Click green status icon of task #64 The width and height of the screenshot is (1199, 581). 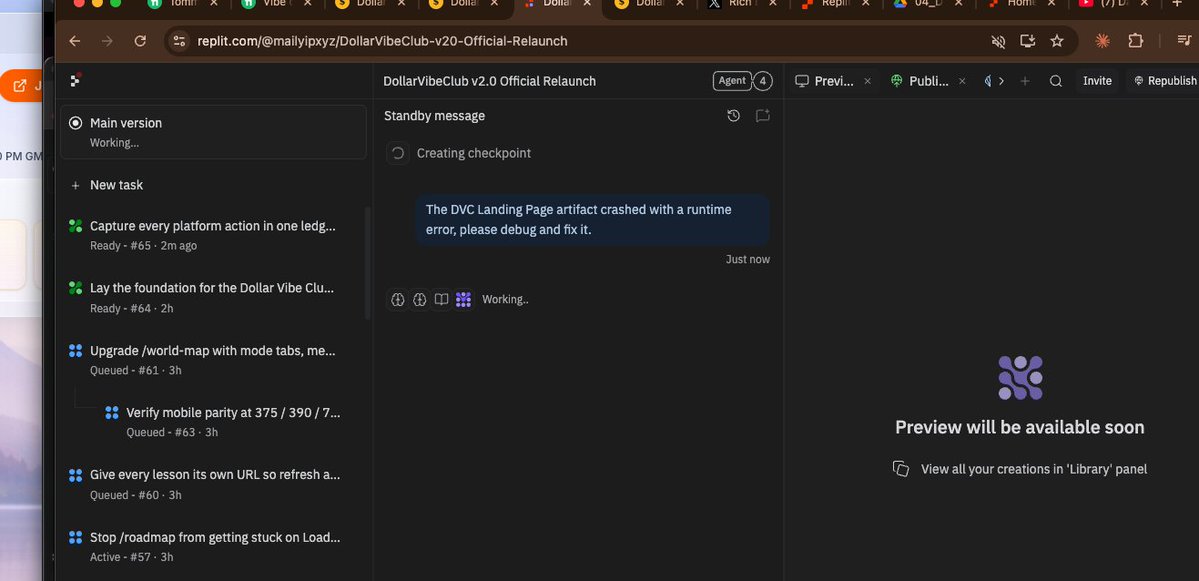75,288
